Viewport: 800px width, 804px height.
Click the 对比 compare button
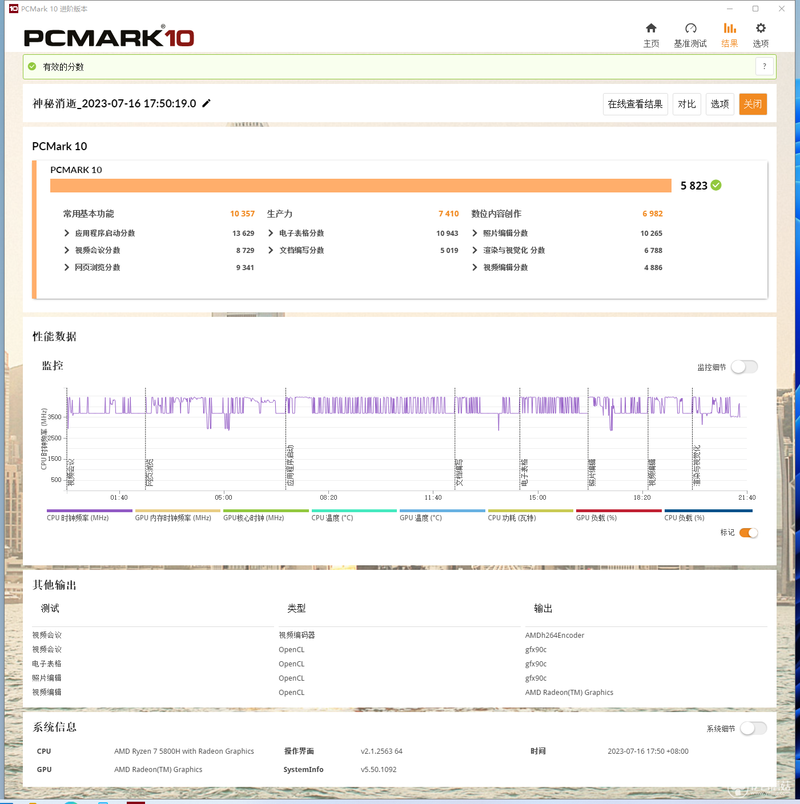tap(686, 104)
